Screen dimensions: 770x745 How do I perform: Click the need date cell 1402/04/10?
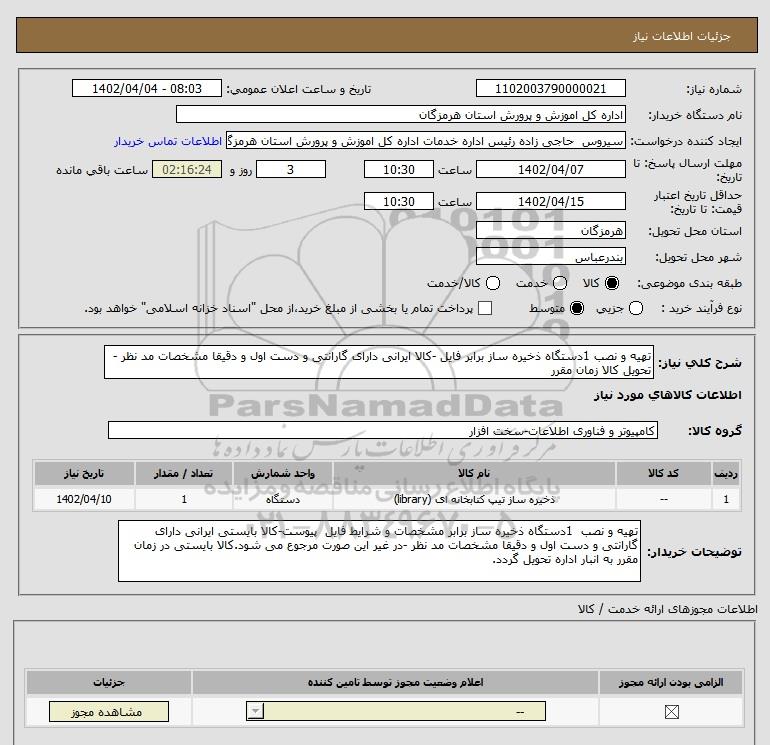84,499
